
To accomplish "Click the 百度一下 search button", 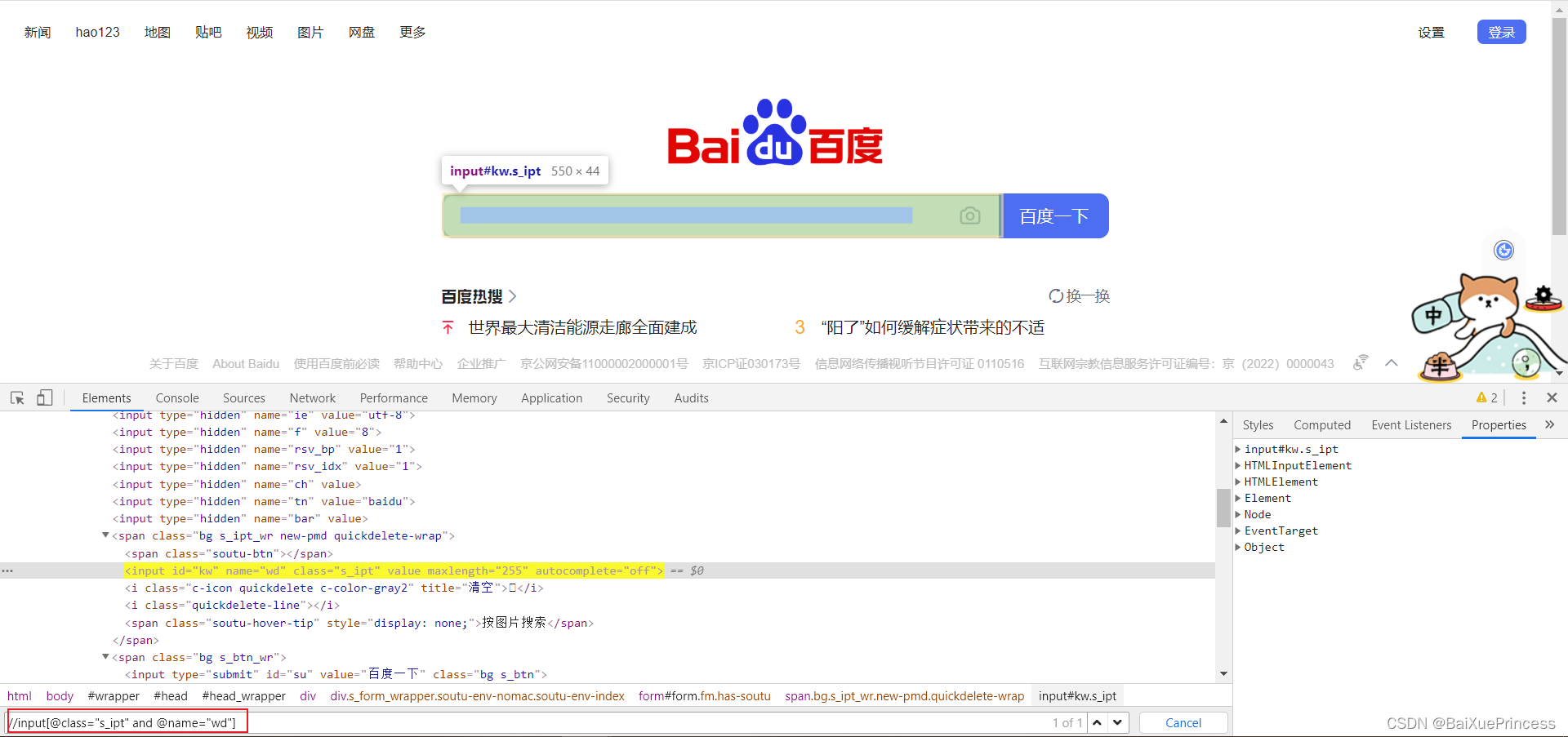I will (x=1054, y=215).
